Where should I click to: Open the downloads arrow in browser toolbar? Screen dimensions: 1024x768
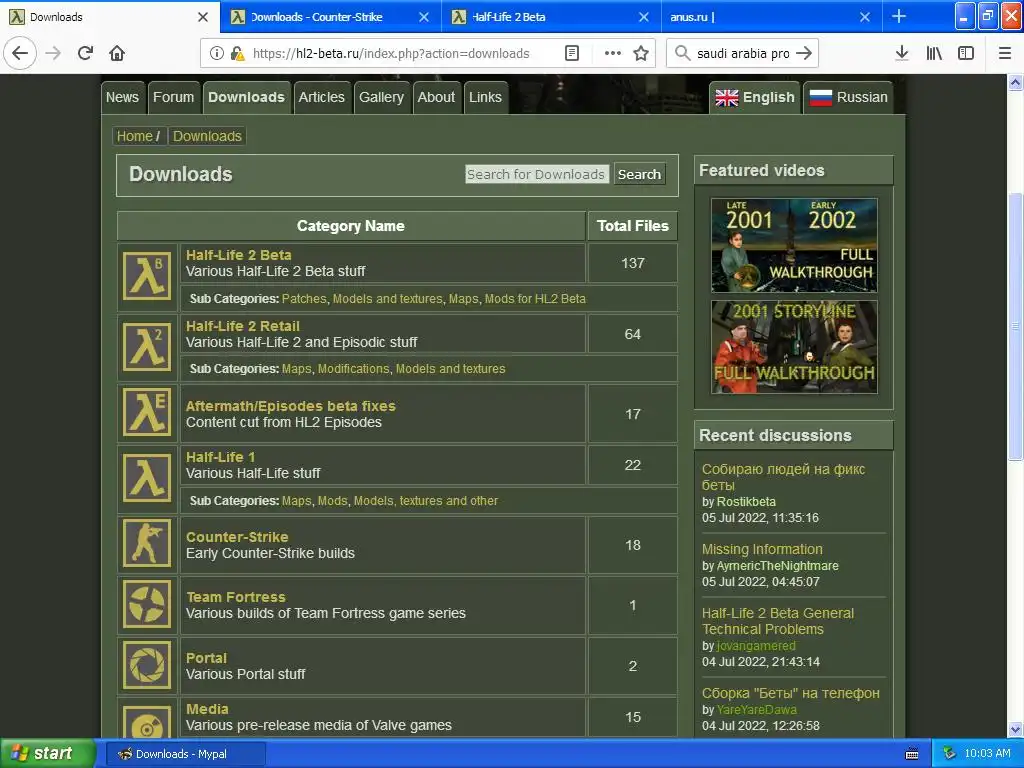pos(902,53)
